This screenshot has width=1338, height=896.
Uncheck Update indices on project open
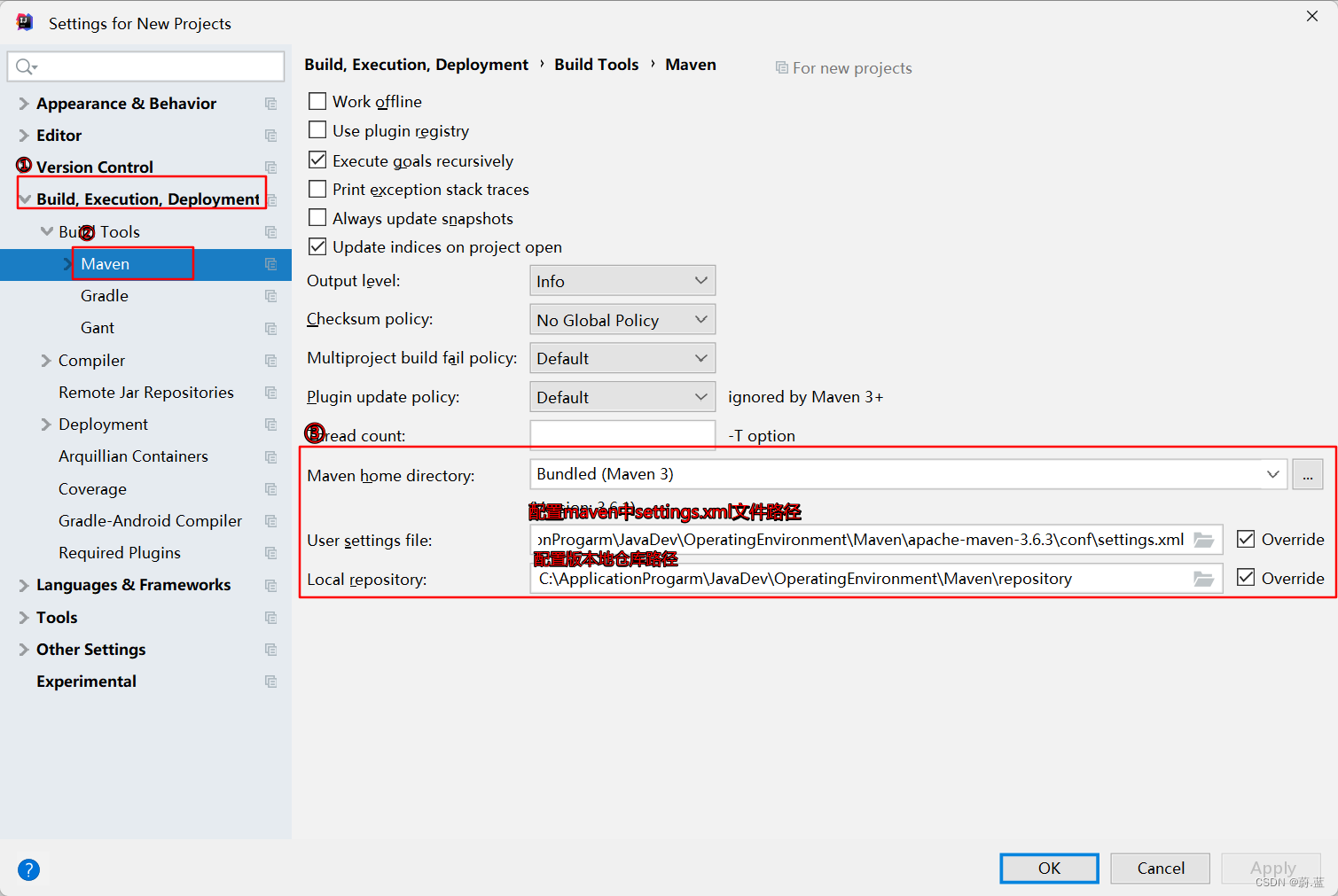coord(317,246)
